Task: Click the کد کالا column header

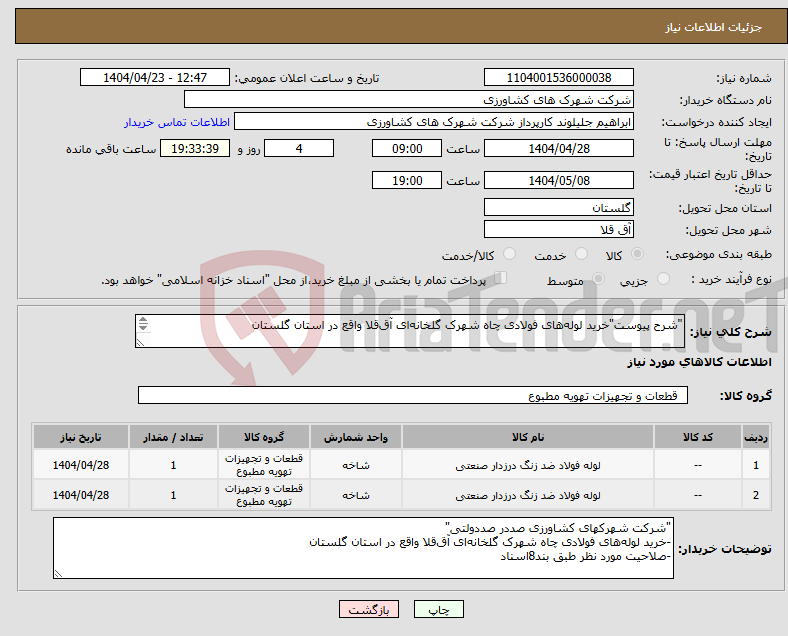Action: point(698,437)
